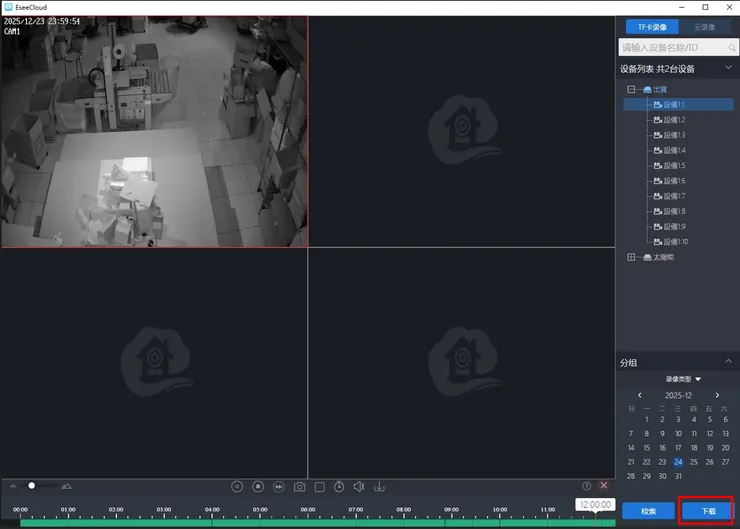Select camera 設備1:4 in device tree
This screenshot has height=529, width=740.
(x=669, y=150)
